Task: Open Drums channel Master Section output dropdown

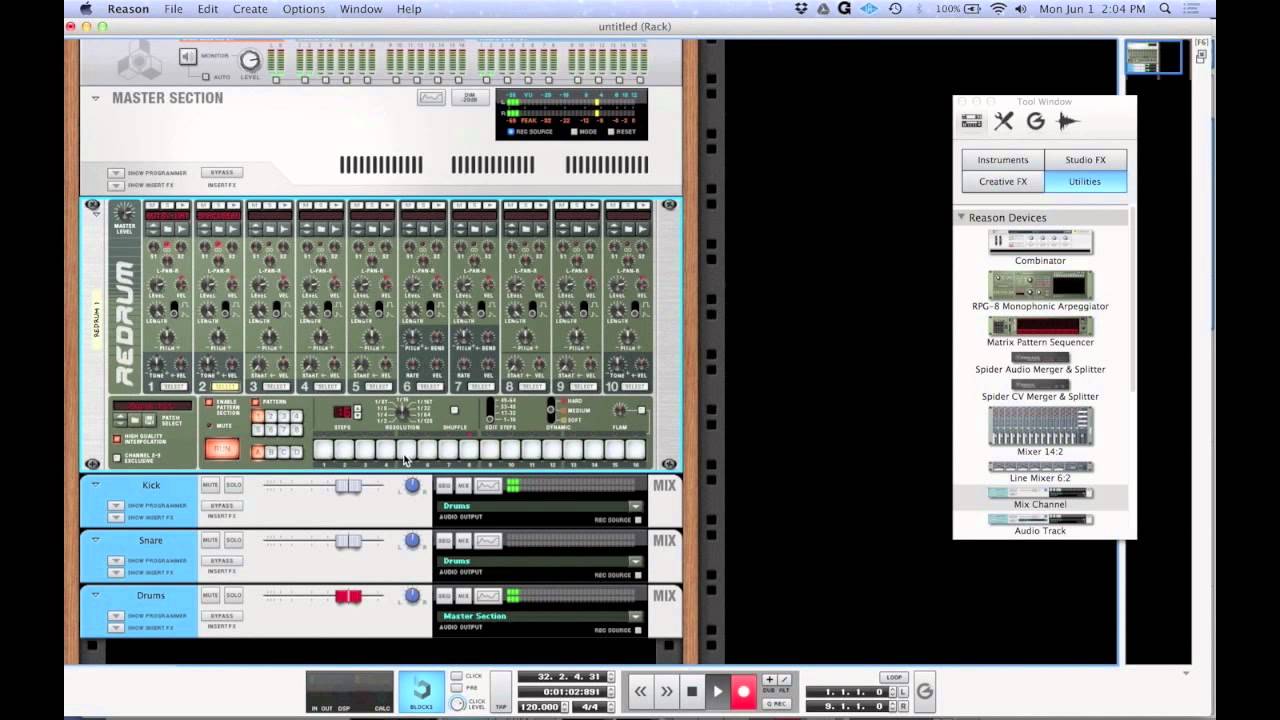Action: (x=635, y=616)
